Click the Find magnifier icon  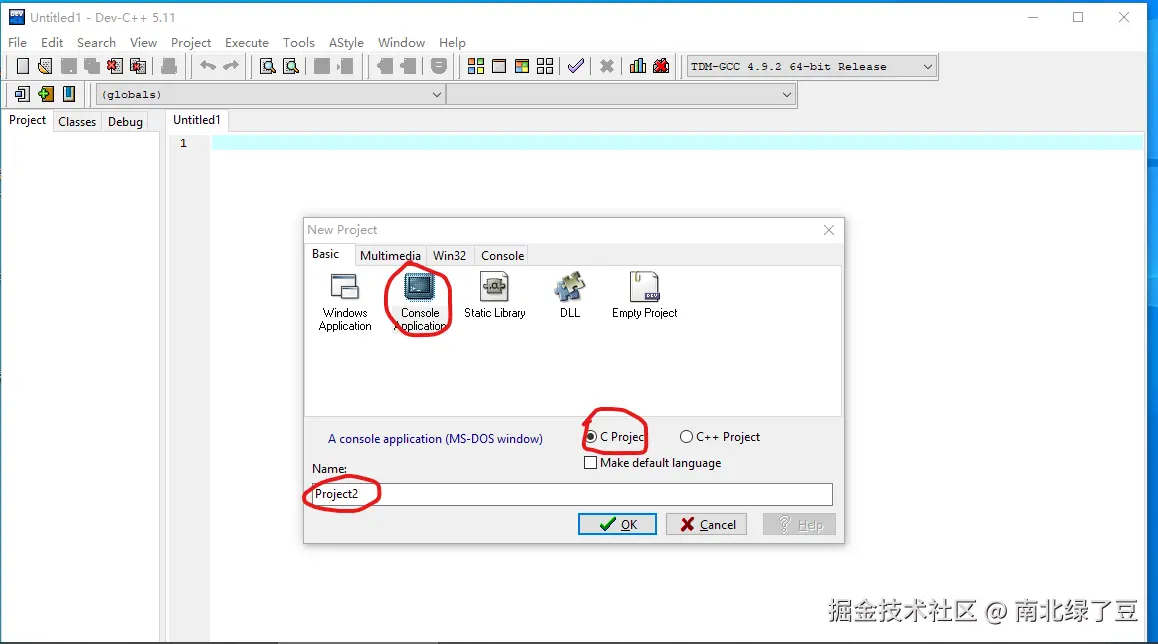click(268, 66)
